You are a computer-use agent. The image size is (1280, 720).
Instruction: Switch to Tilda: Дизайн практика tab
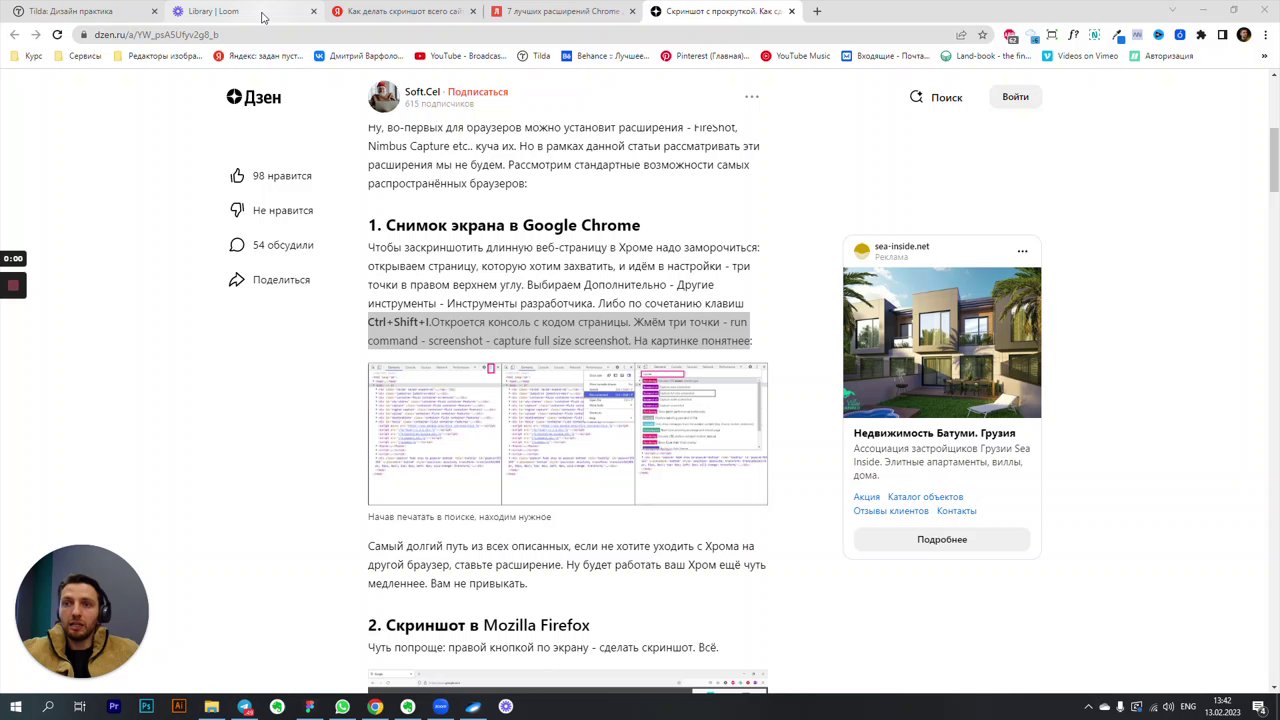point(85,11)
